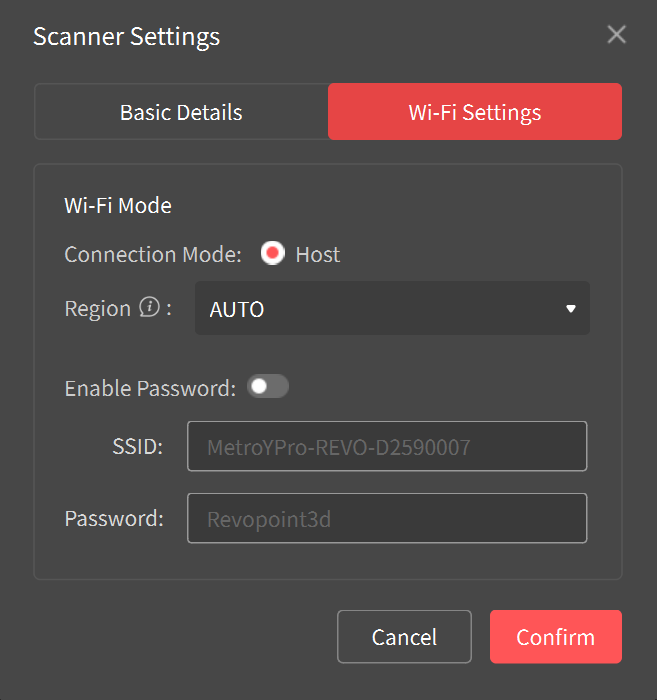Viewport: 657px width, 700px height.
Task: Focus the Password input field
Action: click(386, 518)
